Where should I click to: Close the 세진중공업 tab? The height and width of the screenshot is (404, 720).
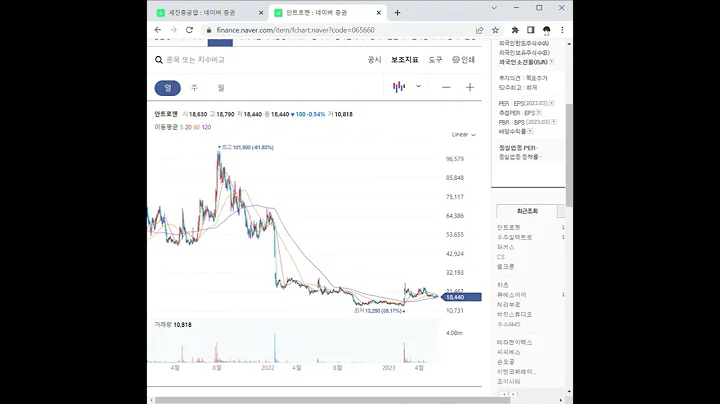coord(261,13)
